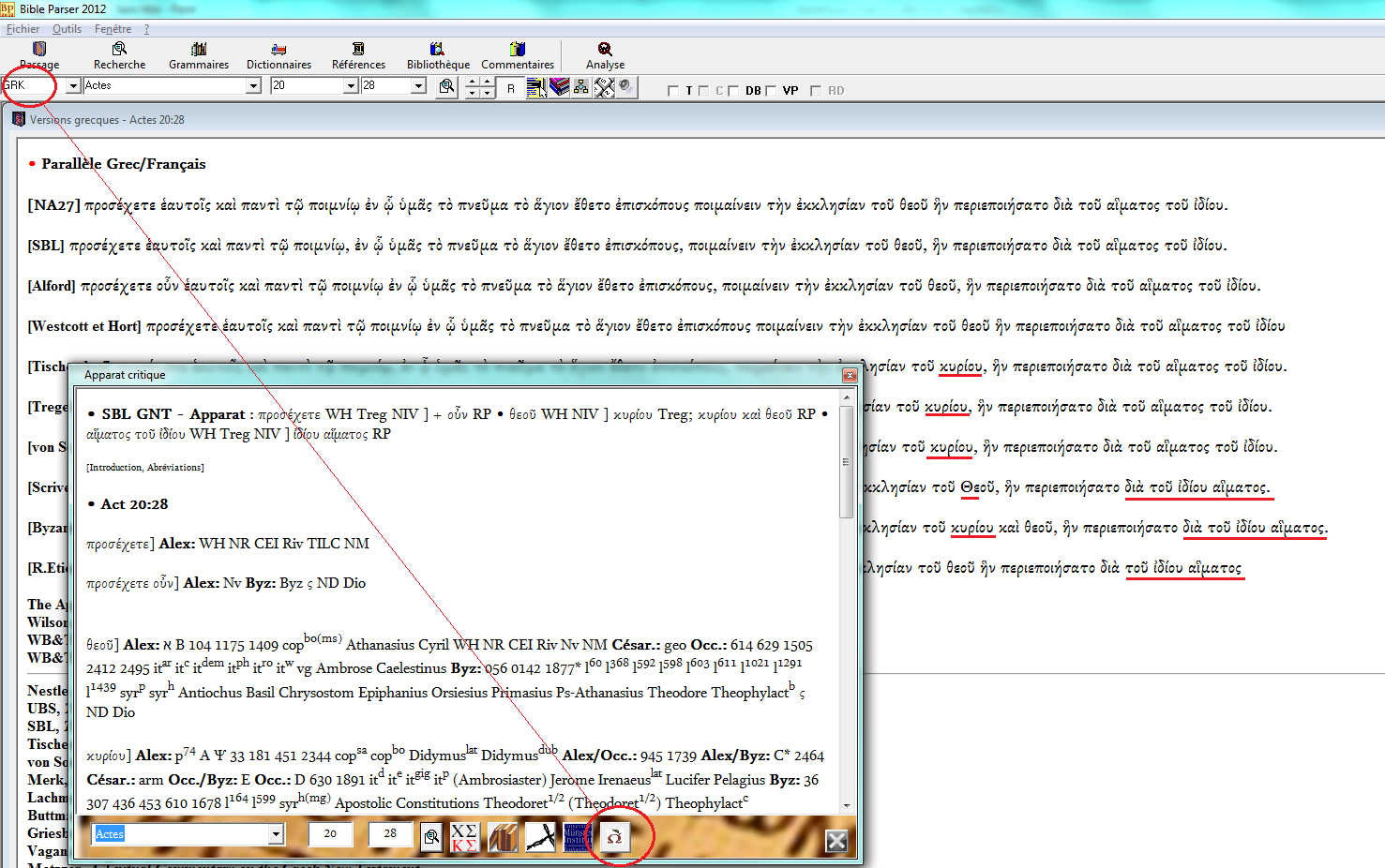Click the Act 20:28 heading in Apparat critique

click(x=134, y=504)
